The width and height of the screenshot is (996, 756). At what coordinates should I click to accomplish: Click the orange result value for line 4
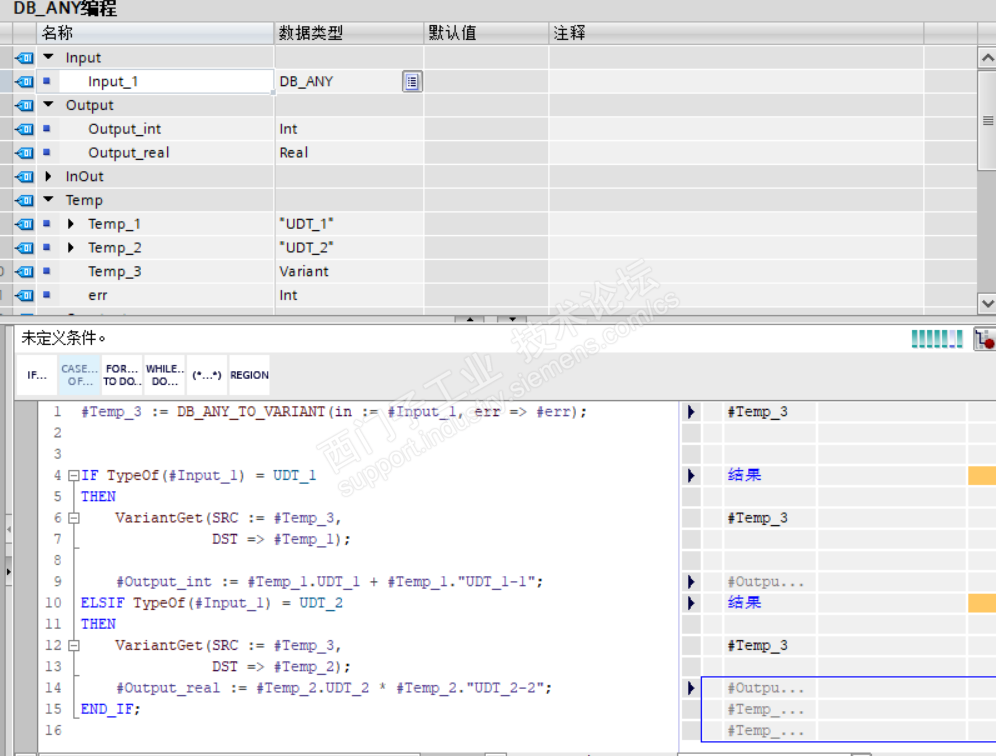pos(982,475)
